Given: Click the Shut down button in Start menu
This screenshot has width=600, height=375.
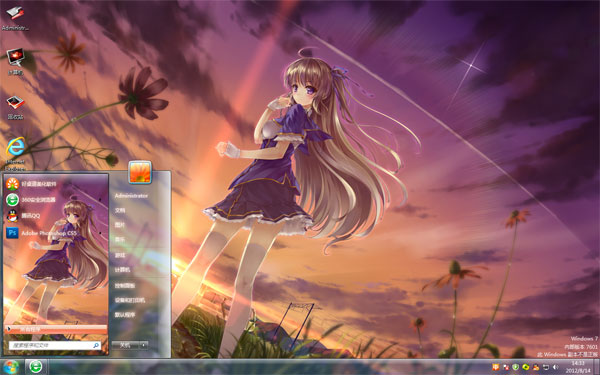Looking at the screenshot, I should pos(125,345).
